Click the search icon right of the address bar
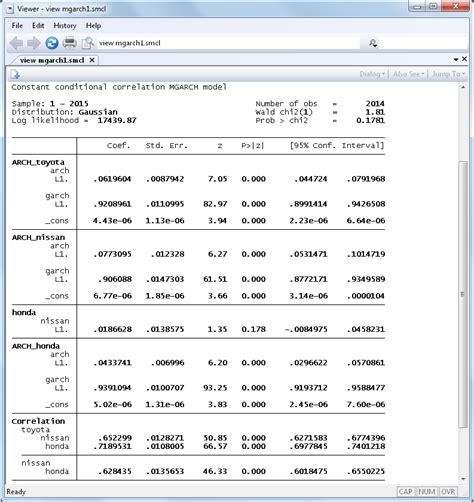 tap(373, 43)
